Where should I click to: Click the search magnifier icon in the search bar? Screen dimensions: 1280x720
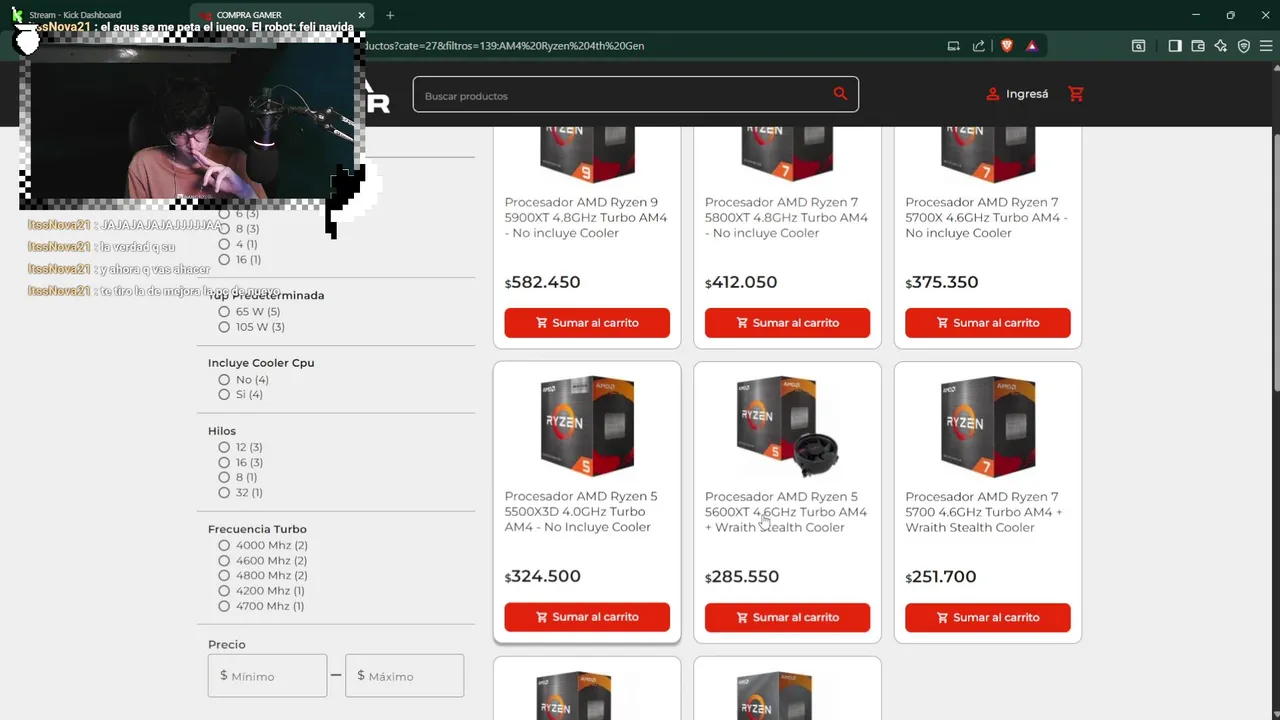(840, 94)
